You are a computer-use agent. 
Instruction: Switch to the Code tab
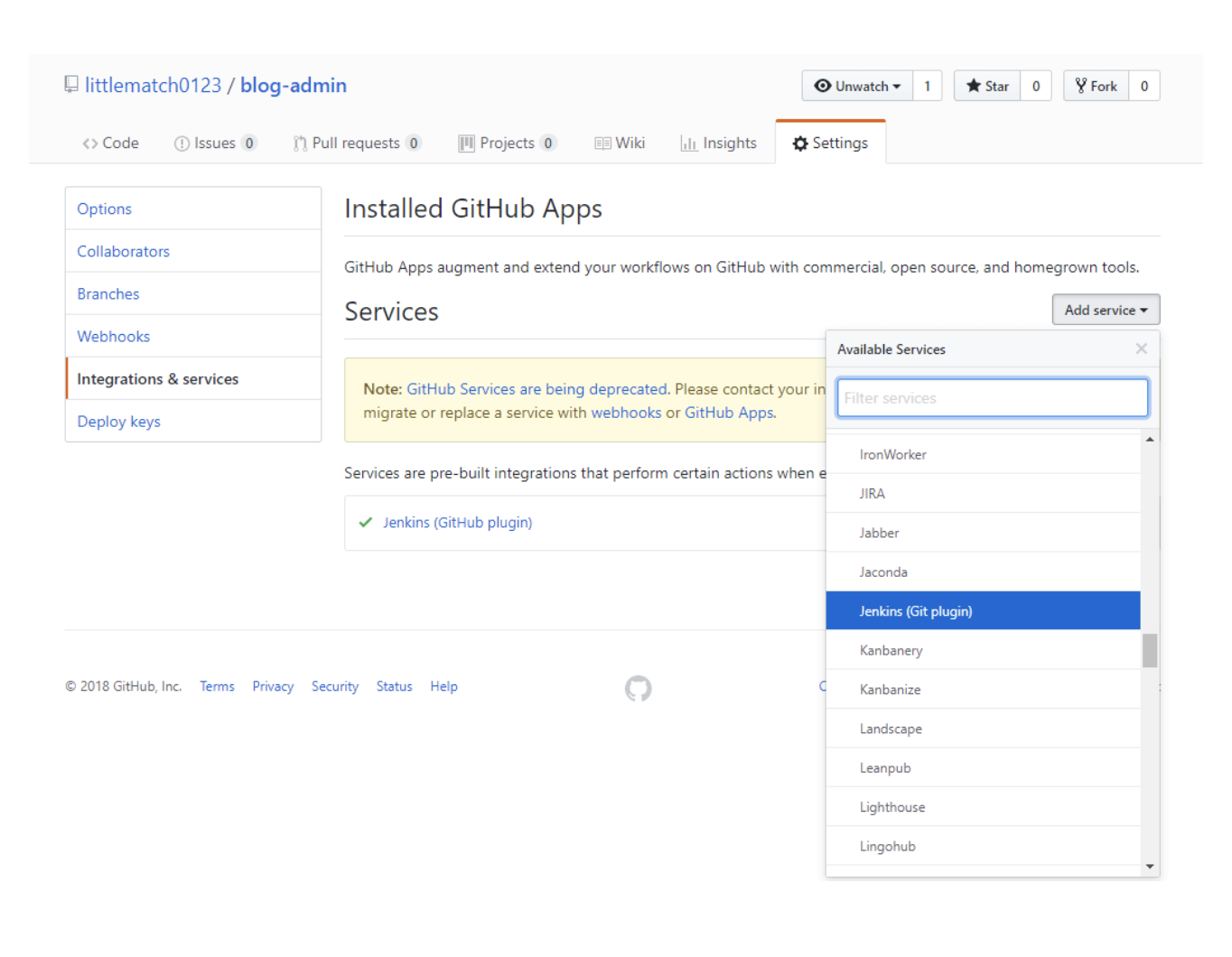(x=110, y=143)
